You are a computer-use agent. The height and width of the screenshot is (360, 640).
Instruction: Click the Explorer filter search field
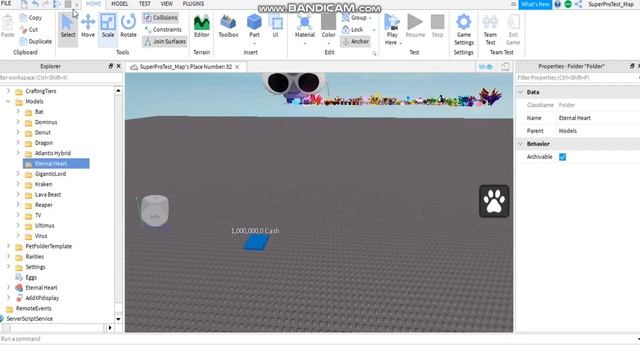tap(60, 78)
